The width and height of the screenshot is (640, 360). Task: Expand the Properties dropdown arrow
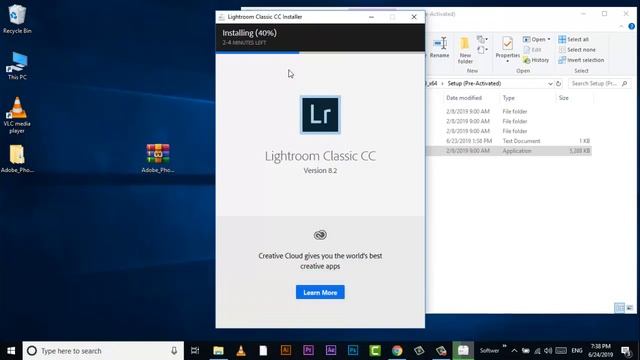coord(507,61)
